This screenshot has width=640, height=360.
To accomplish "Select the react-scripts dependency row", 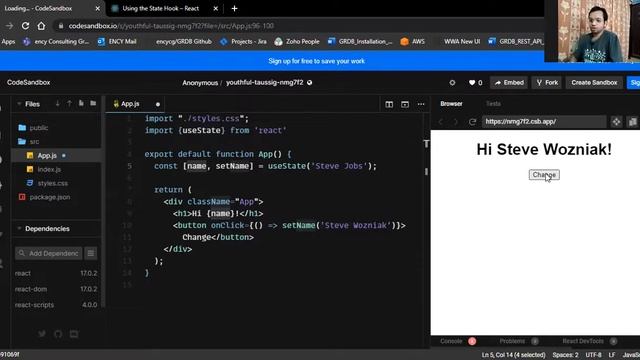I will [56, 305].
